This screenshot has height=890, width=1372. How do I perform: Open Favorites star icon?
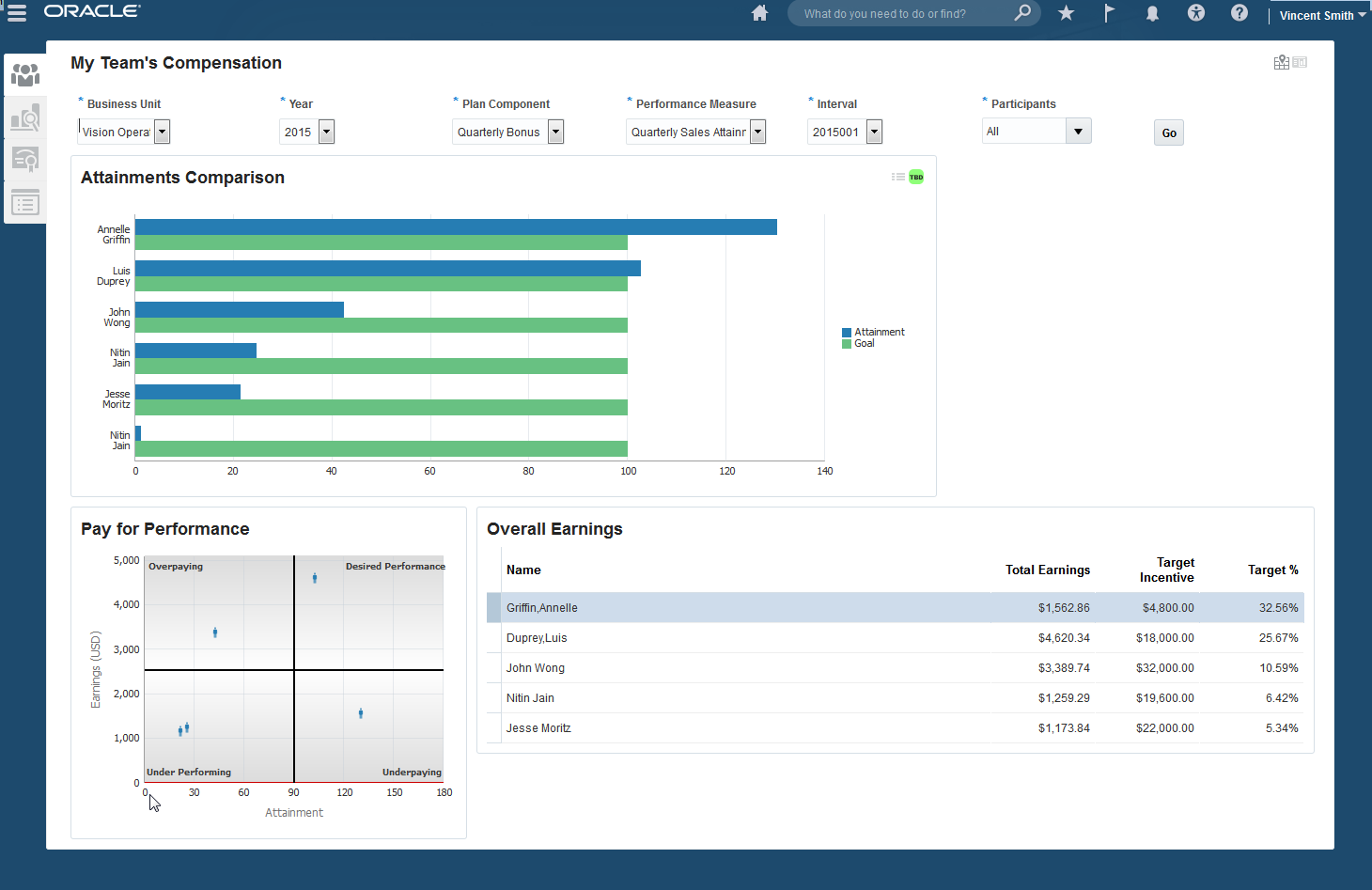coord(1066,13)
